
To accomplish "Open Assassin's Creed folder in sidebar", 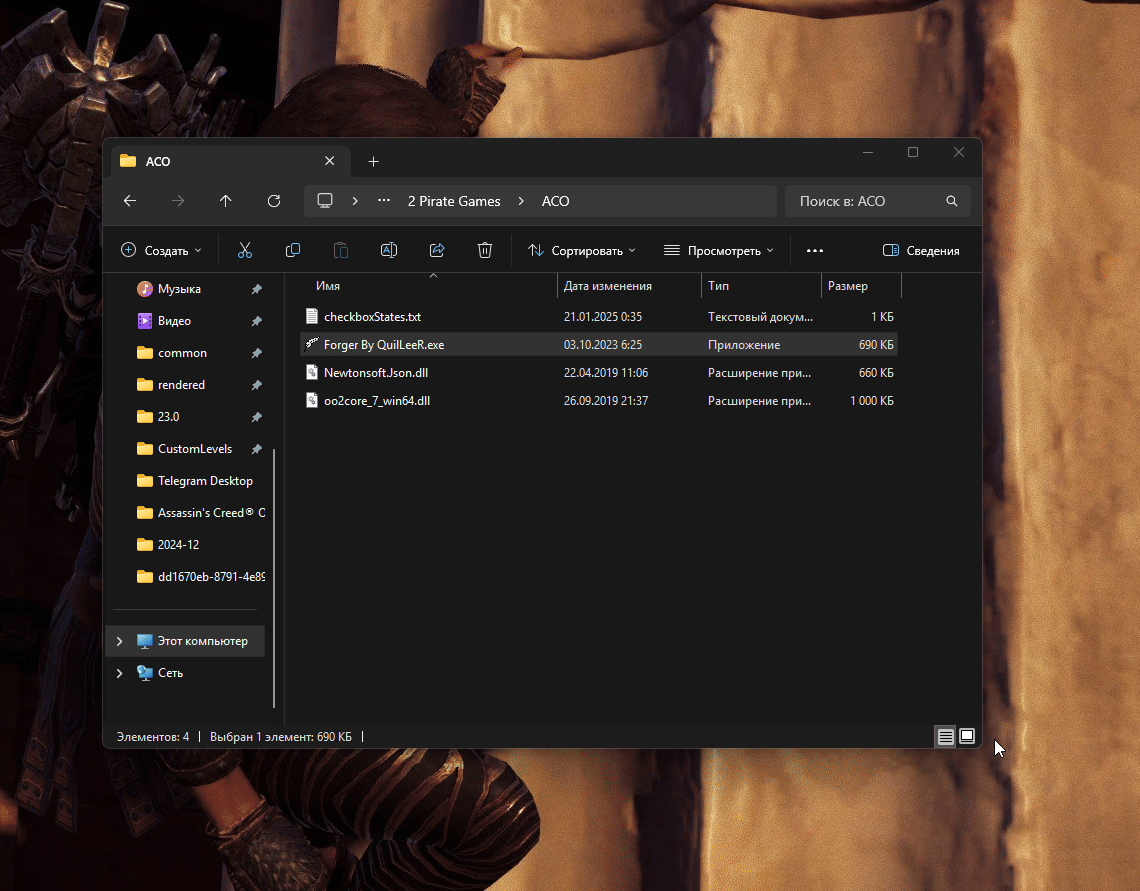I will 211,513.
